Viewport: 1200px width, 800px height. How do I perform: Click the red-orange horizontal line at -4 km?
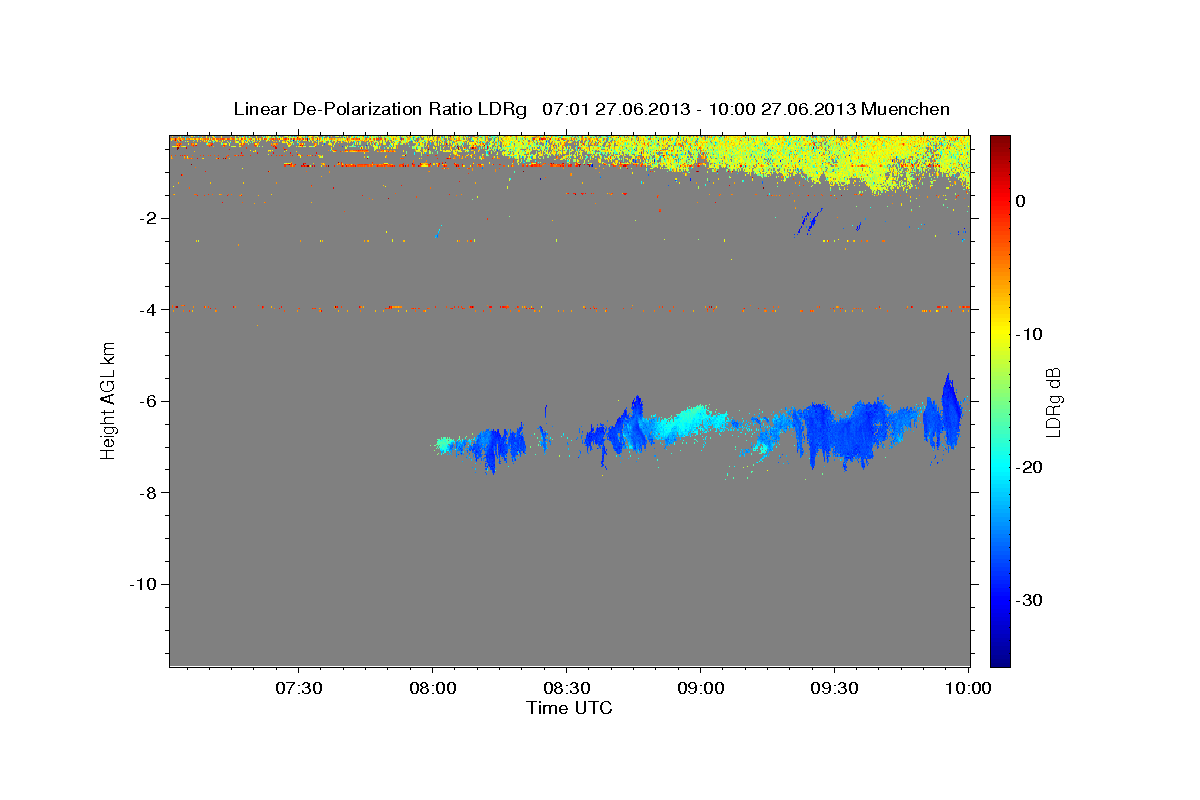pos(569,308)
